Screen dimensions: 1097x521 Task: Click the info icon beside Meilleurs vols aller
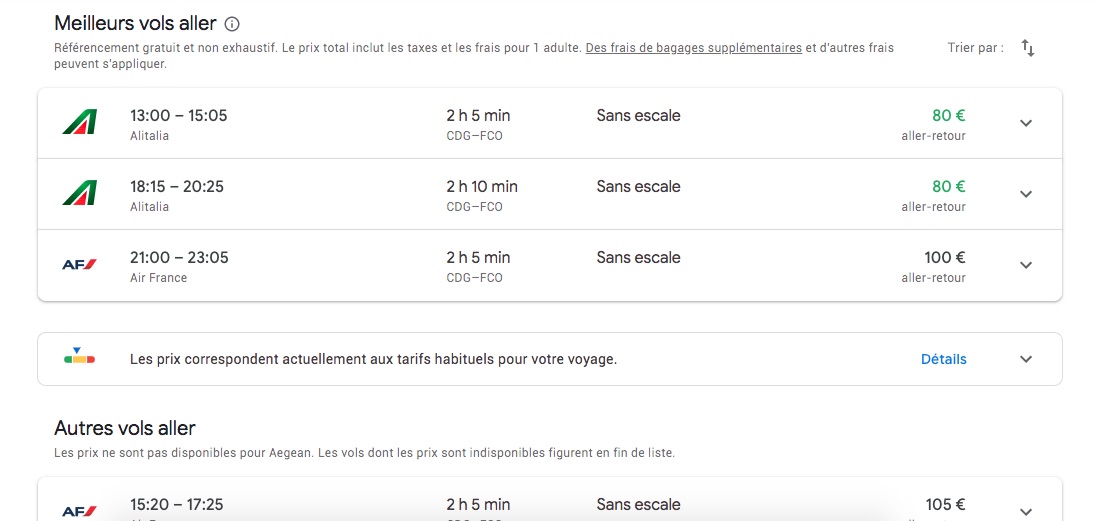click(232, 24)
